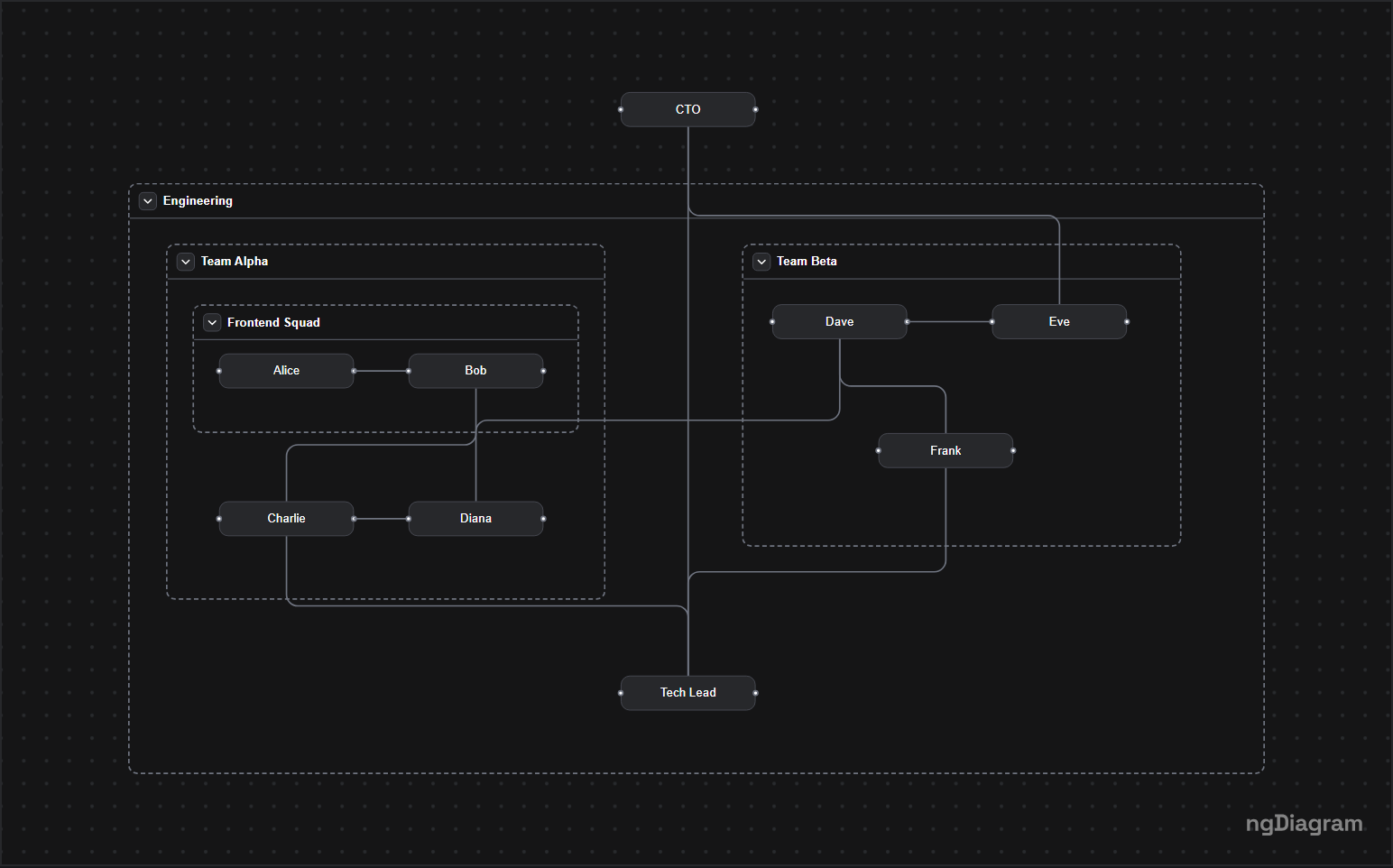This screenshot has height=868, width=1393.
Task: Click the left port of Dave node
Action: 772,322
